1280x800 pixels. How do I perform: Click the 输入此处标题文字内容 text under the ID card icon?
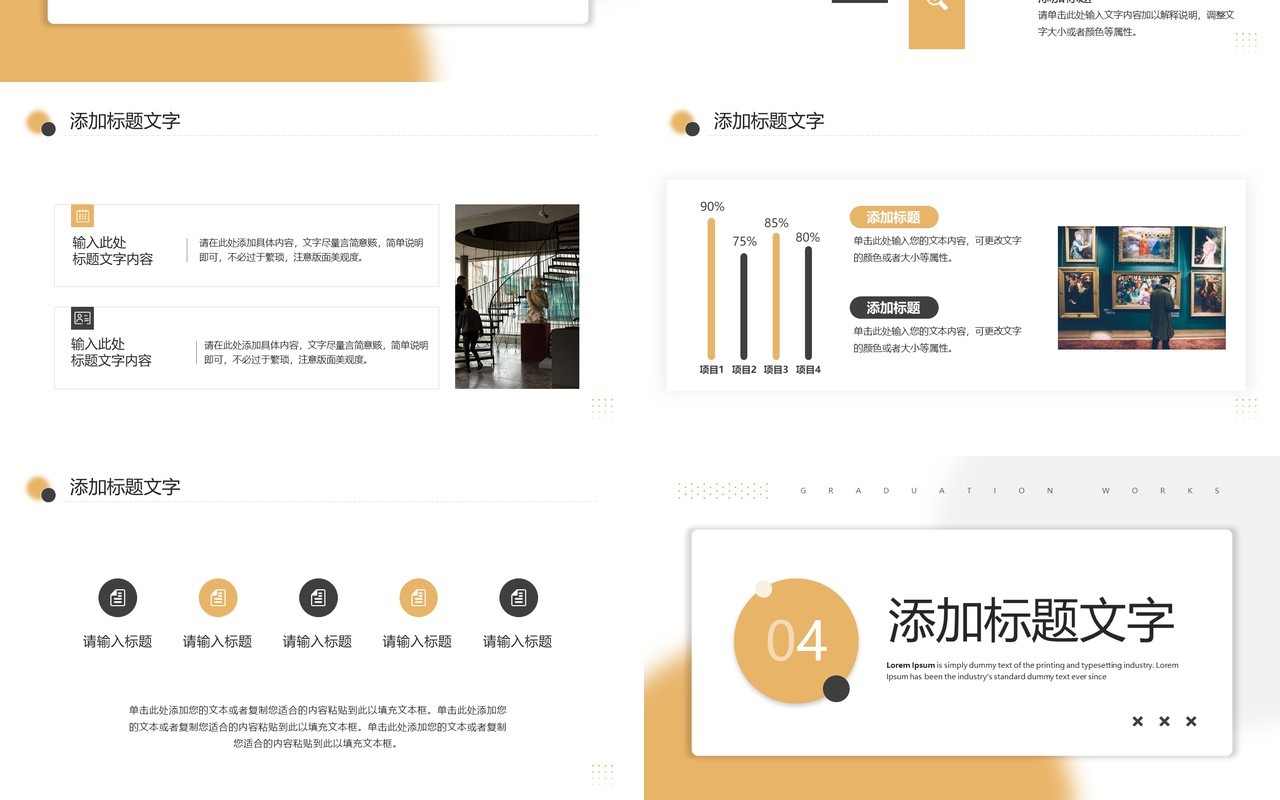point(111,352)
